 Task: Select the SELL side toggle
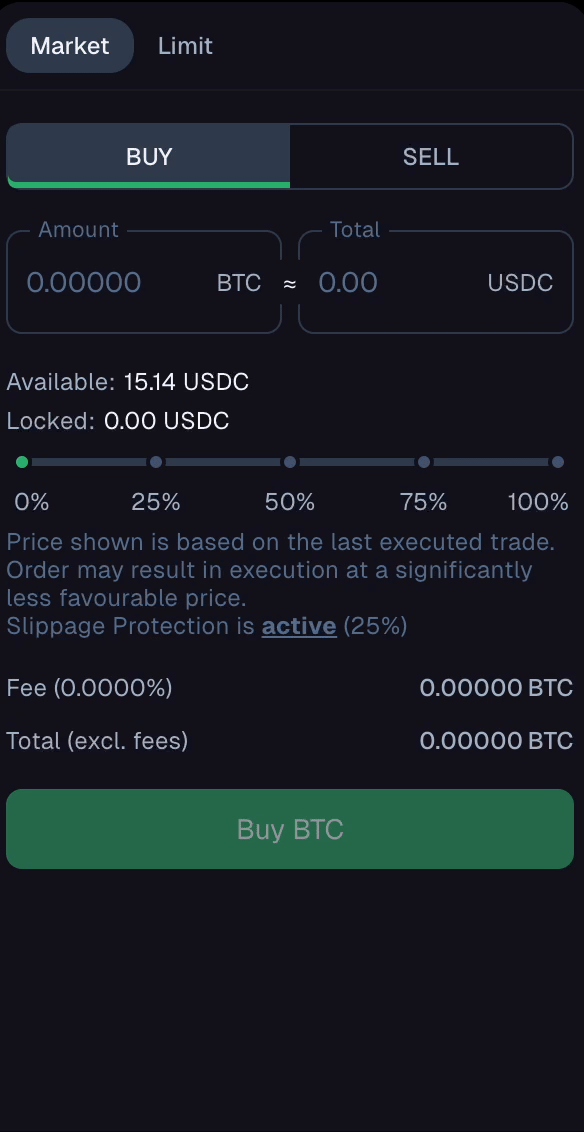pyautogui.click(x=431, y=156)
